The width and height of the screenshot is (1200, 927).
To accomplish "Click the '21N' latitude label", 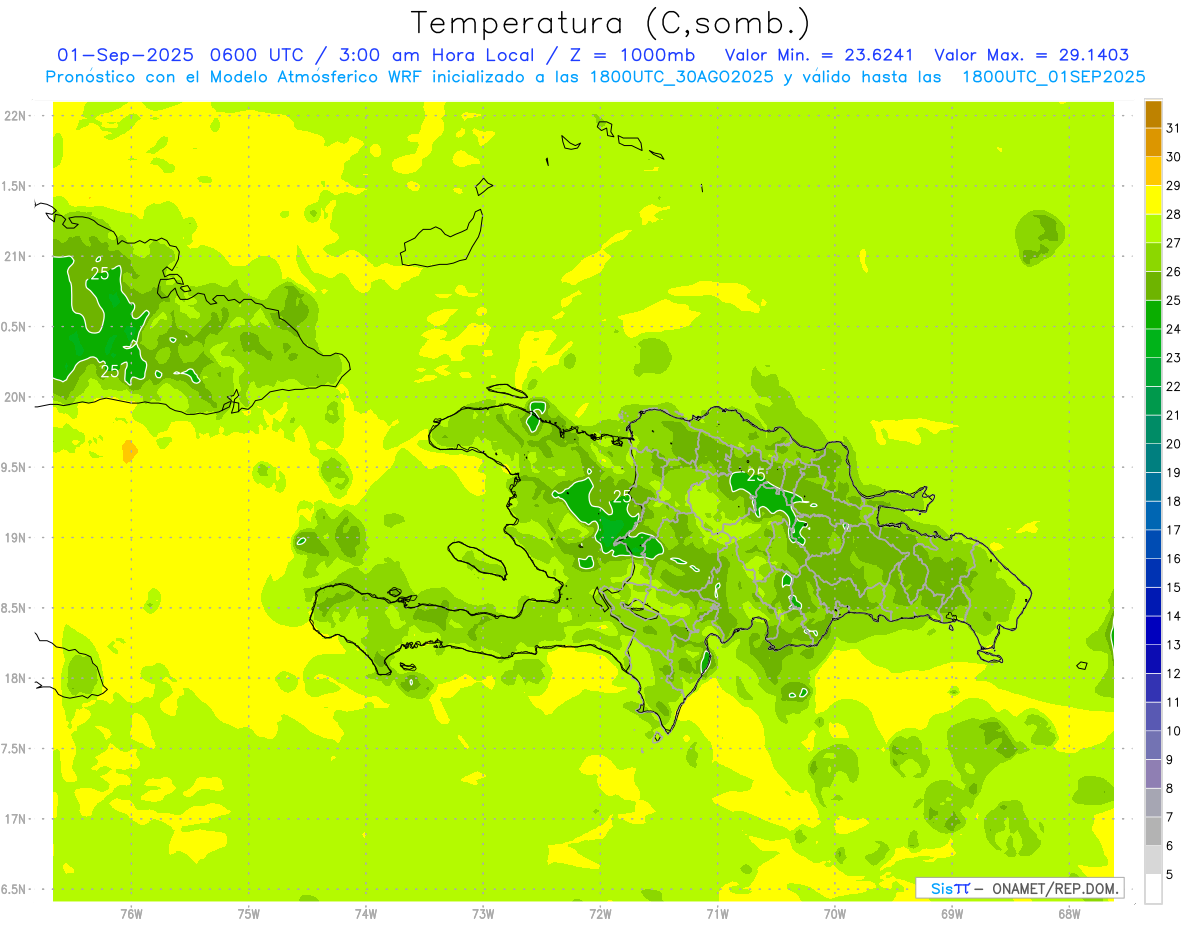I will tap(14, 257).
